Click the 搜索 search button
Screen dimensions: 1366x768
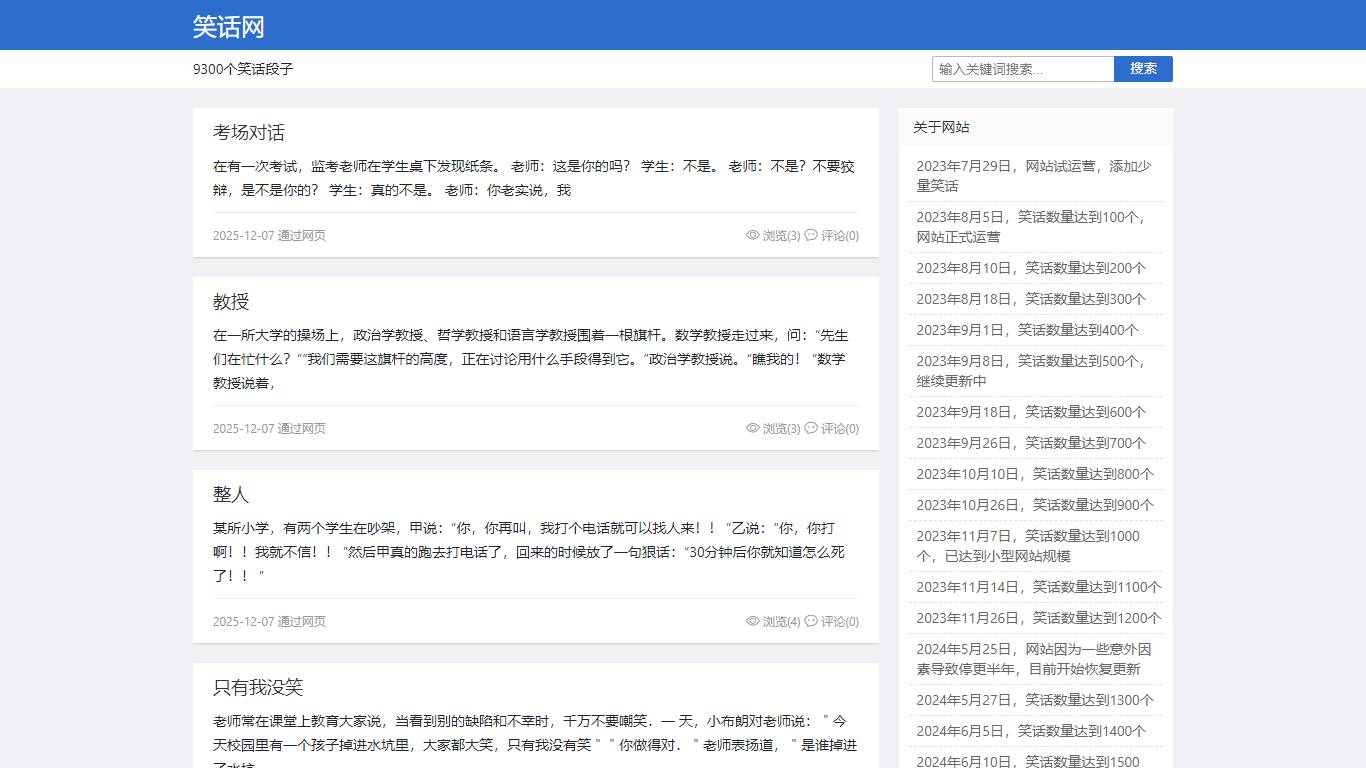pyautogui.click(x=1143, y=68)
